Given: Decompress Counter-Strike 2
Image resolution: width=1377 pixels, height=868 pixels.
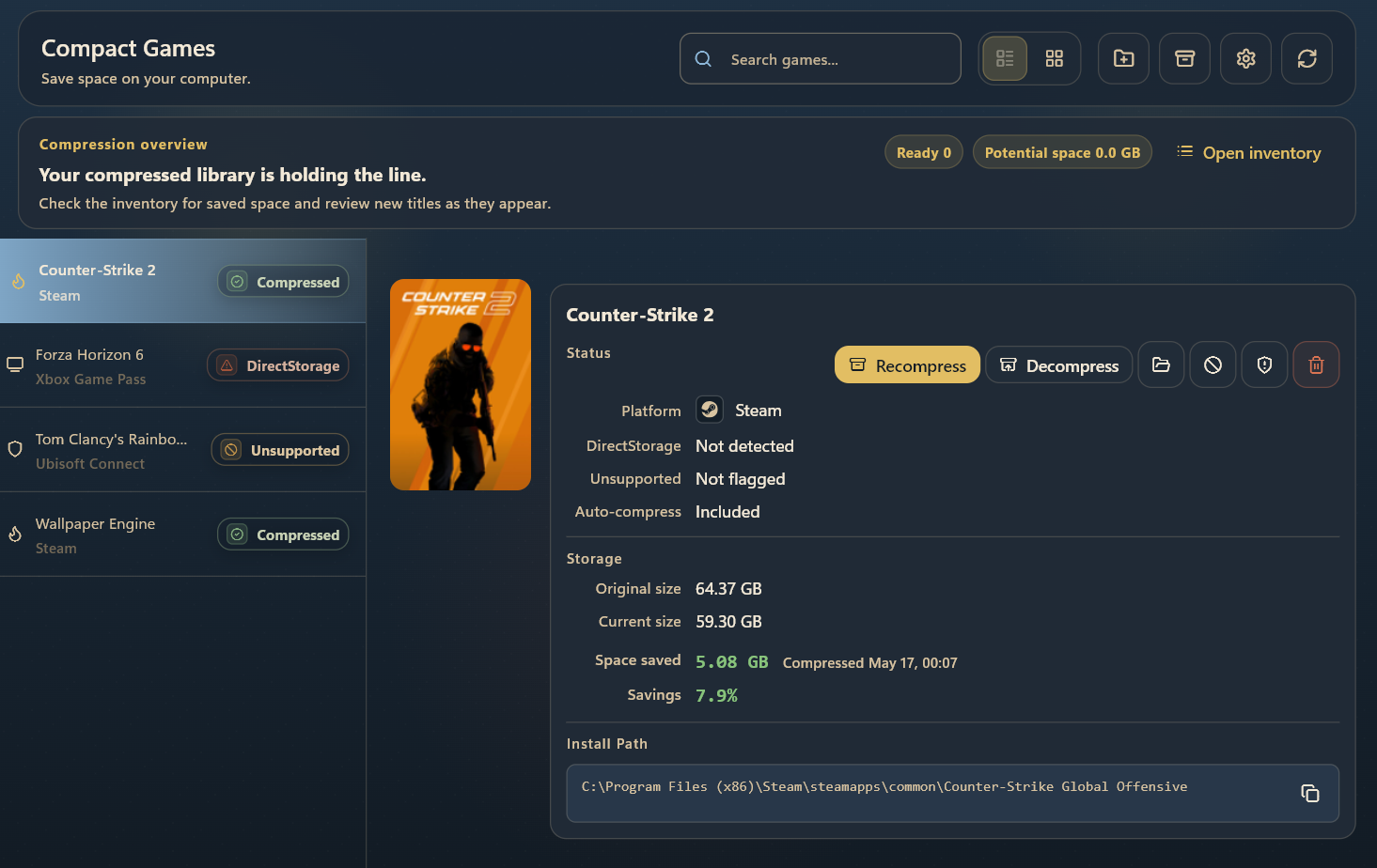Looking at the screenshot, I should pyautogui.click(x=1059, y=365).
